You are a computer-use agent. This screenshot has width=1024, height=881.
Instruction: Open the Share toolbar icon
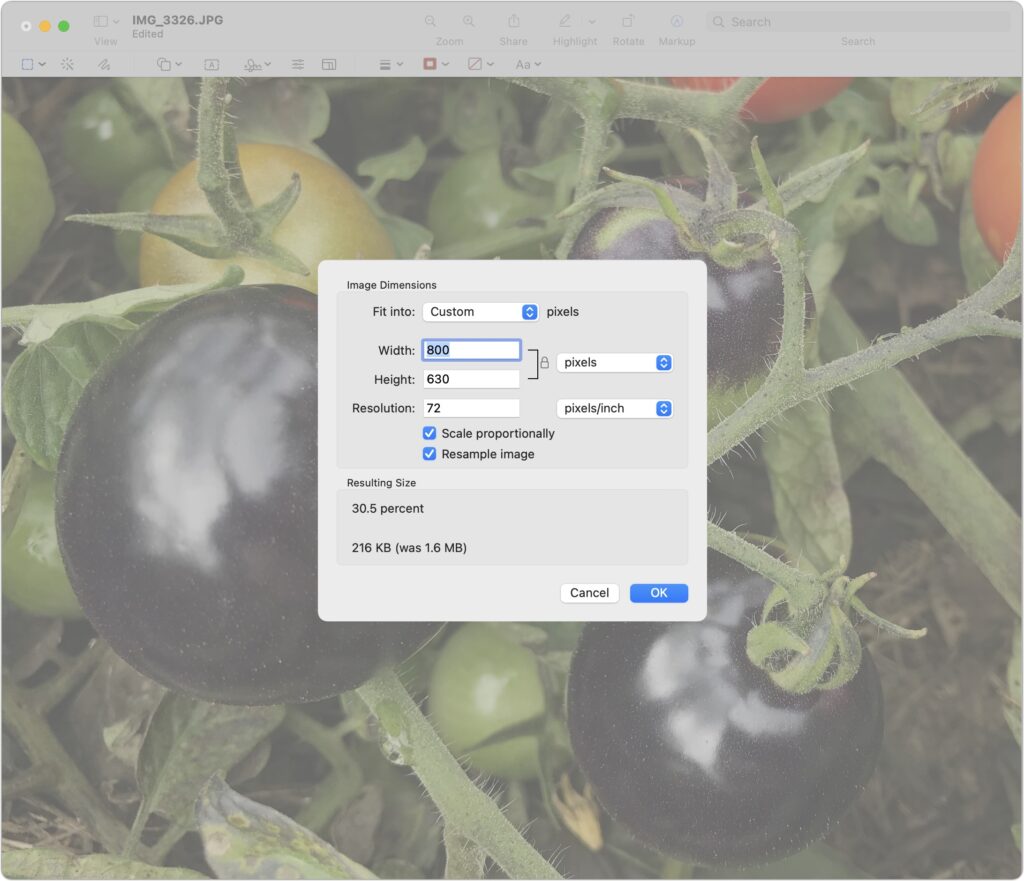point(513,21)
